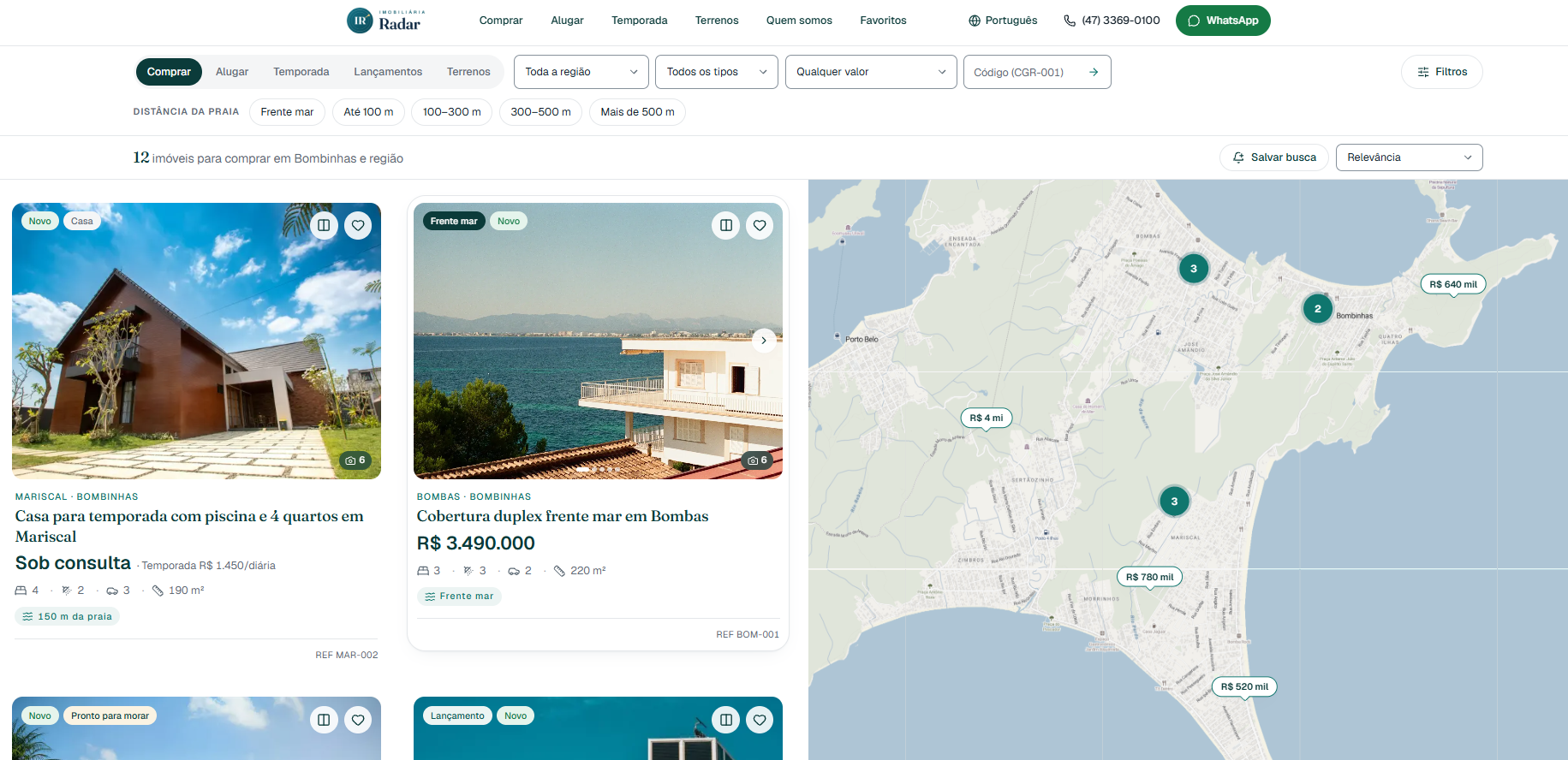The height and width of the screenshot is (760, 1568).
Task: Select the Alugar search tab
Action: 232,72
